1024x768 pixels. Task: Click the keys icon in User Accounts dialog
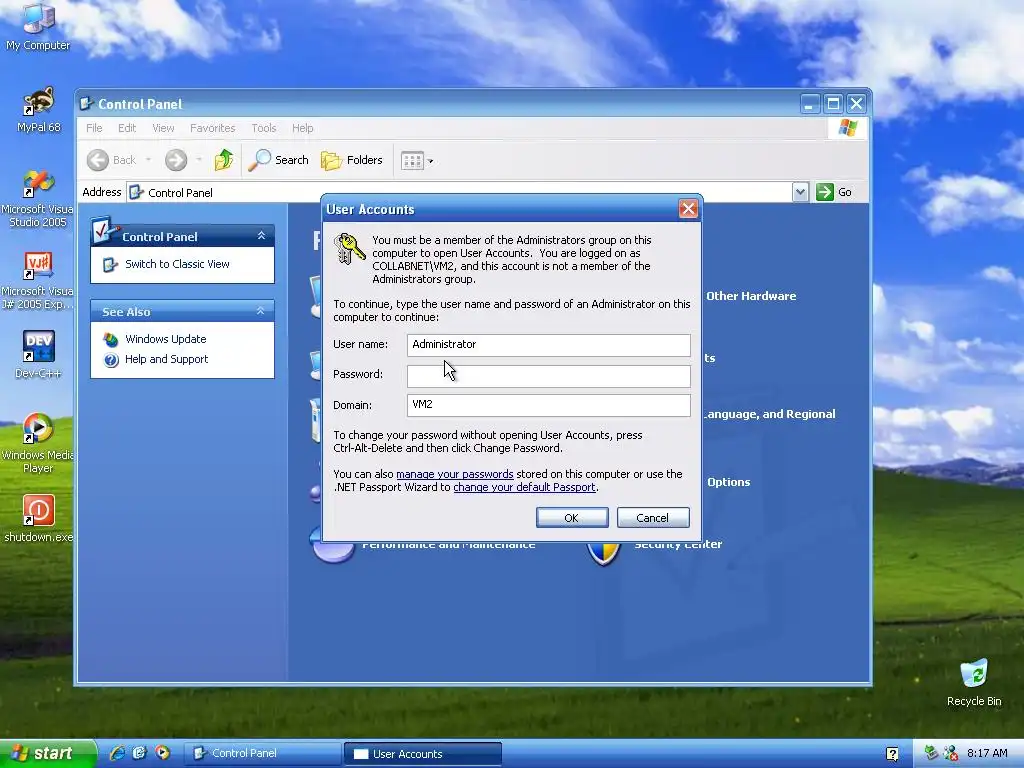pyautogui.click(x=349, y=249)
